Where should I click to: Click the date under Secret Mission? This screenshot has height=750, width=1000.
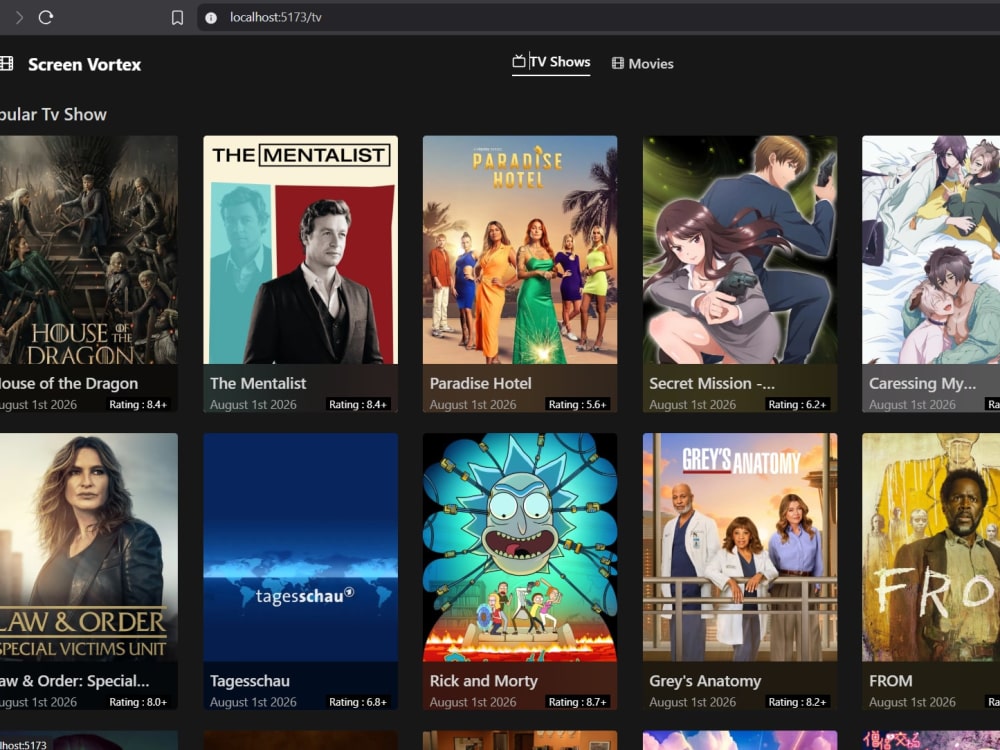693,404
